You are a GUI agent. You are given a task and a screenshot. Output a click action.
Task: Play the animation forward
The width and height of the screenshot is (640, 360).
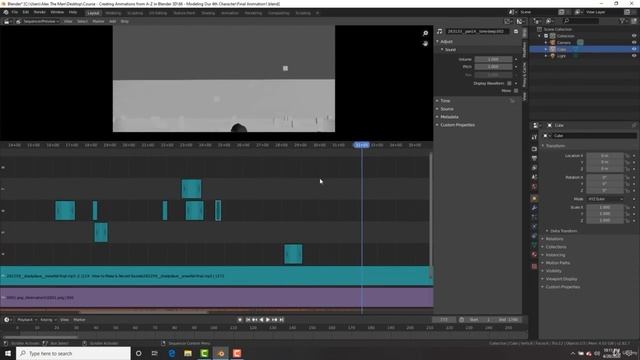[x=268, y=320]
